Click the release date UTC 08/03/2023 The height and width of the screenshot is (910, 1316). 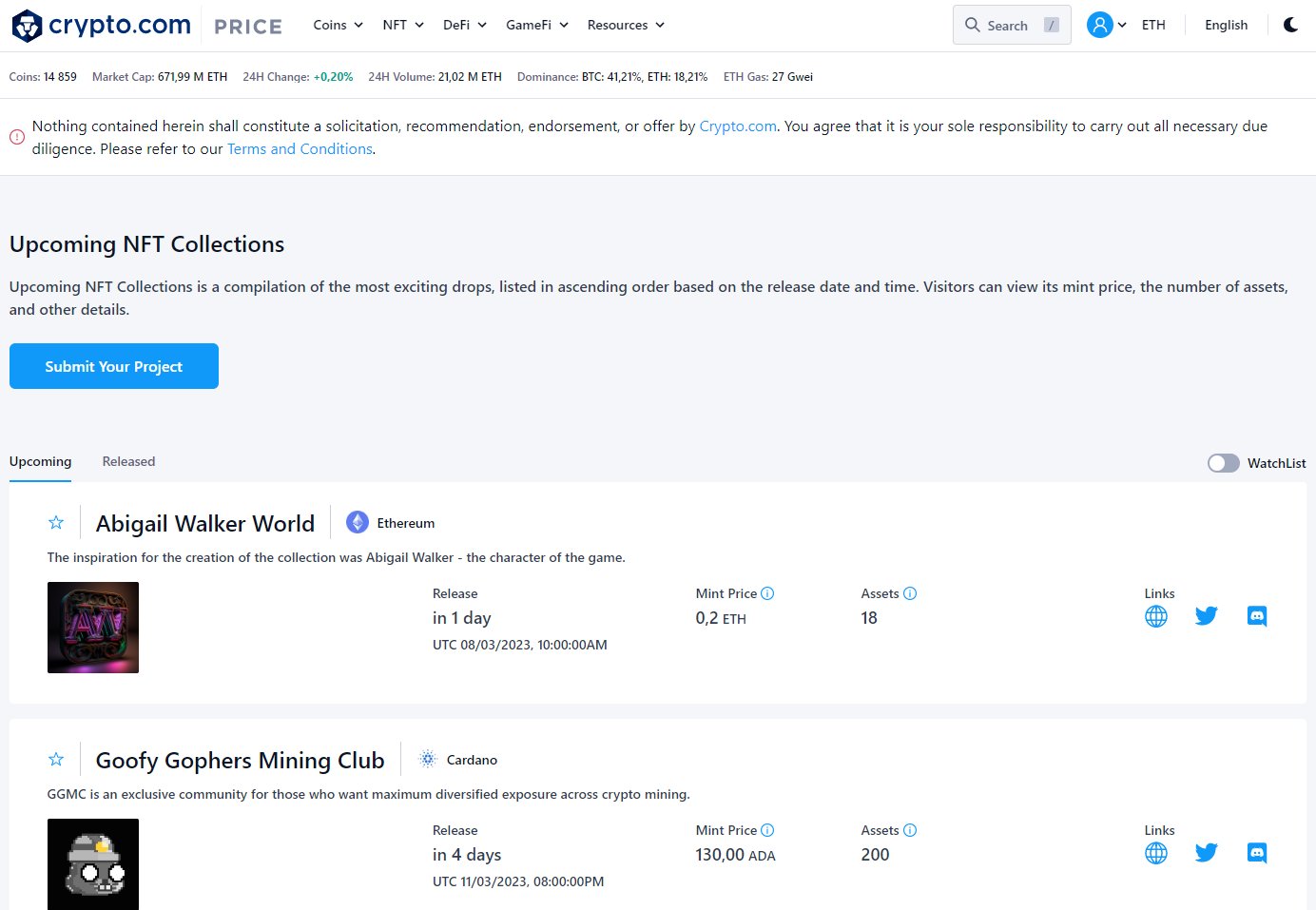[520, 645]
